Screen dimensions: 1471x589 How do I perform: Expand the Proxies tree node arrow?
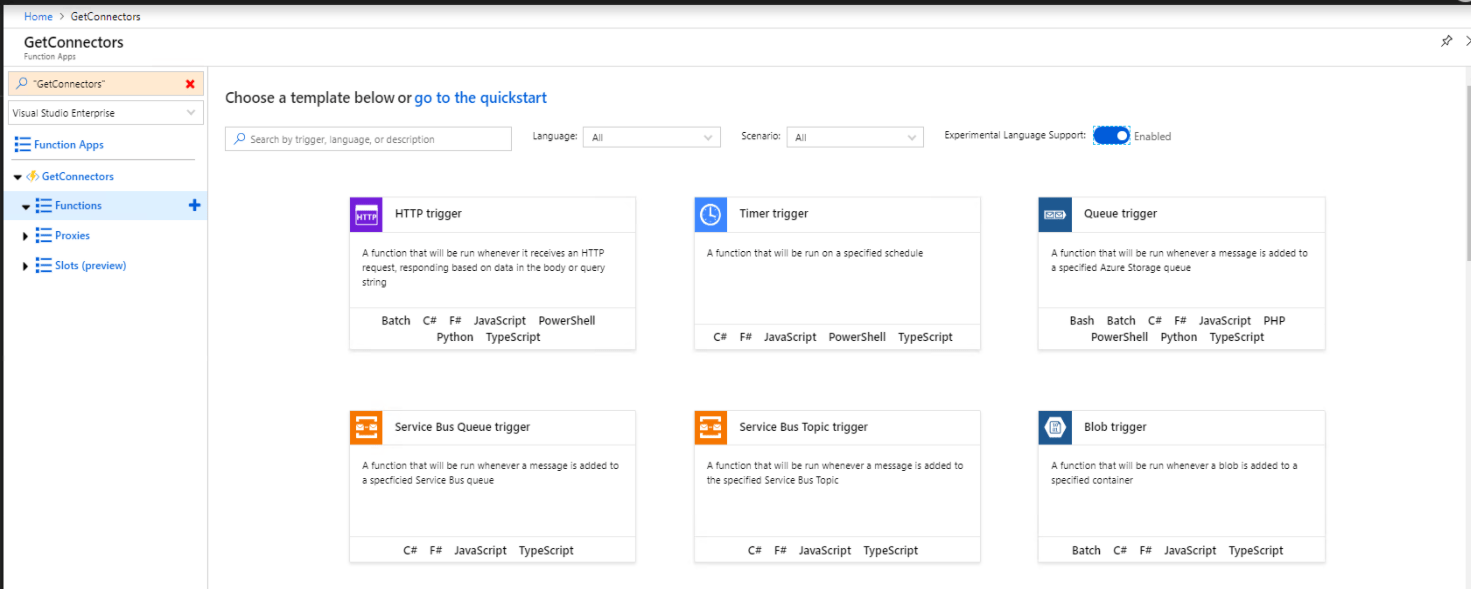pos(26,236)
